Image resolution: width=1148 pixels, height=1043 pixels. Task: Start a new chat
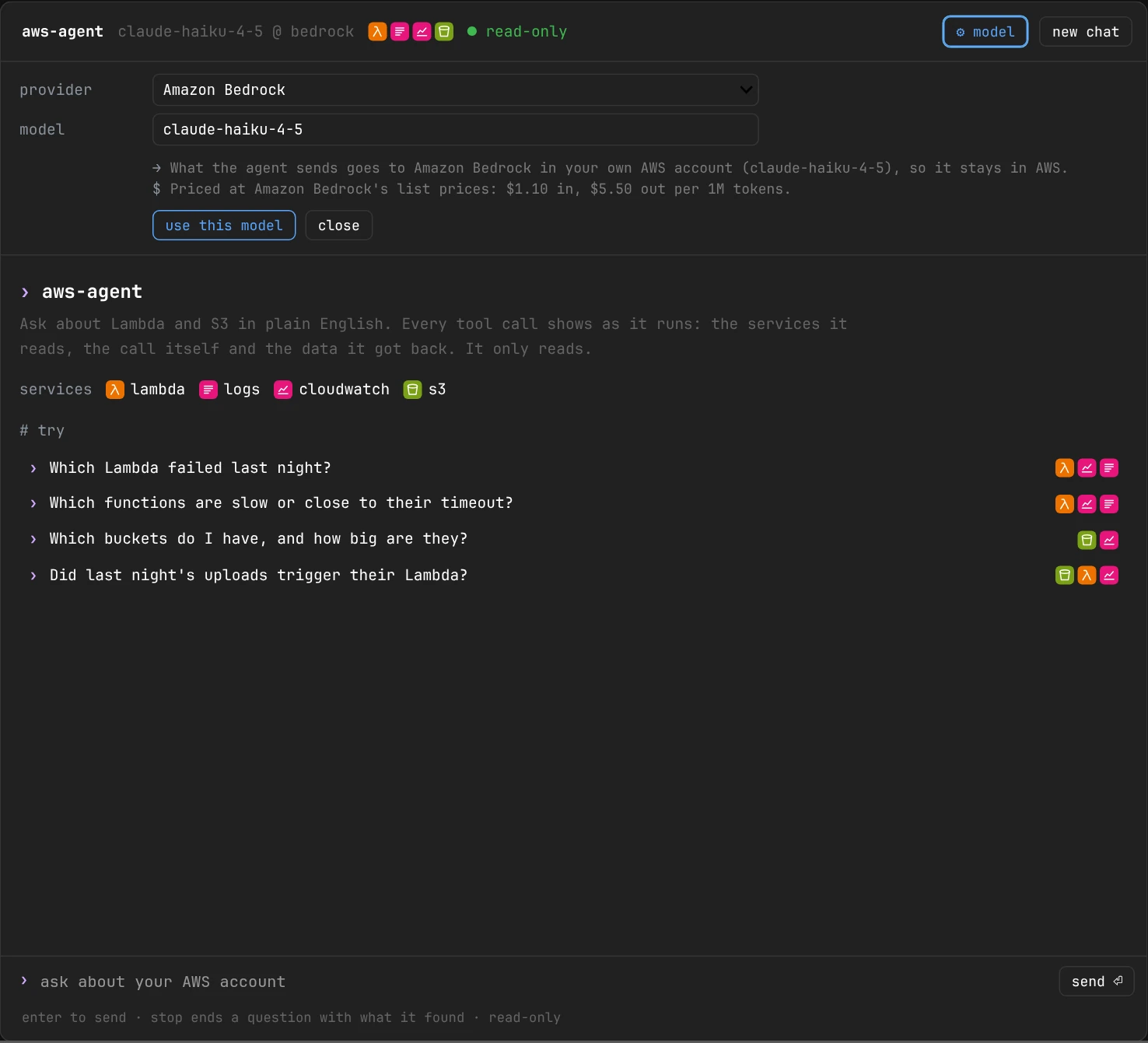1086,32
